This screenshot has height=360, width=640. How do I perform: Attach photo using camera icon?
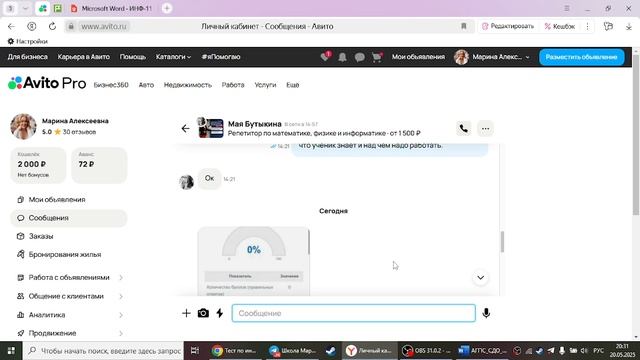click(203, 313)
